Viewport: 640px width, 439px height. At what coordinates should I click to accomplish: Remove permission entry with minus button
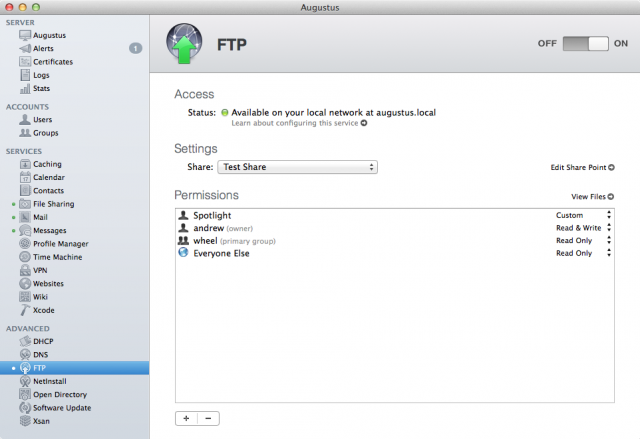click(x=208, y=418)
